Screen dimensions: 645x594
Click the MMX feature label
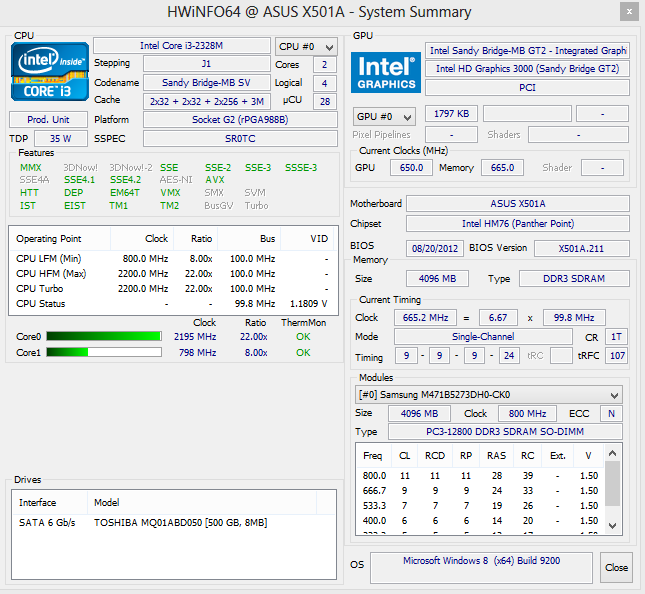click(31, 168)
